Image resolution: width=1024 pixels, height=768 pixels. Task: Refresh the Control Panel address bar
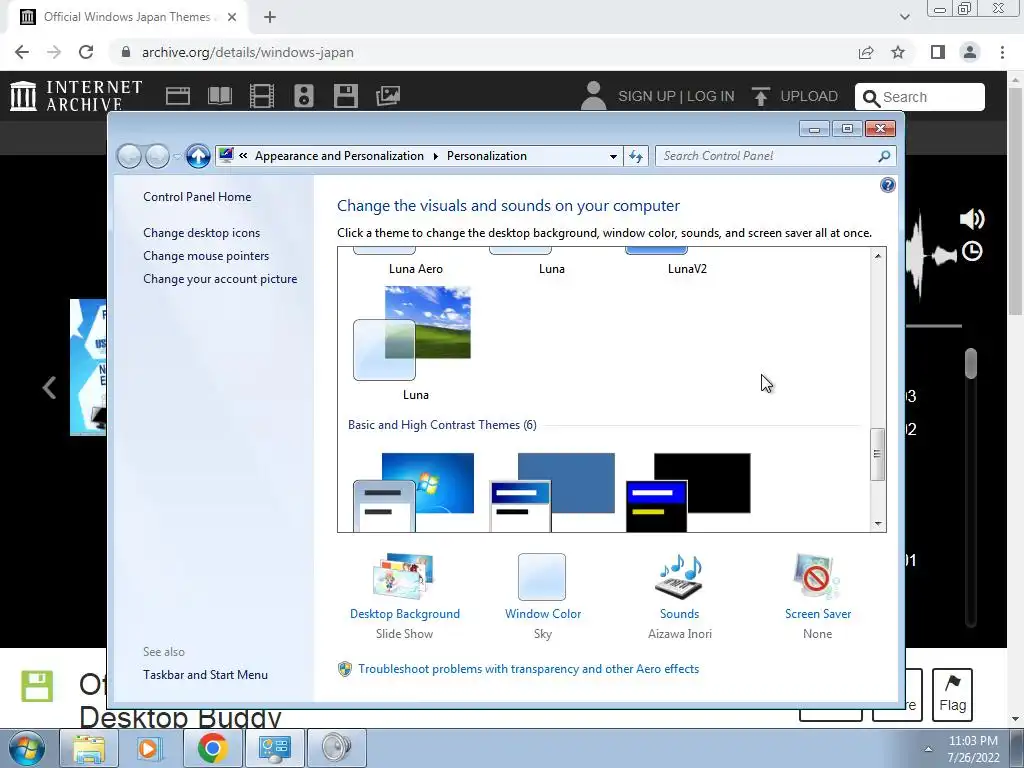point(635,156)
